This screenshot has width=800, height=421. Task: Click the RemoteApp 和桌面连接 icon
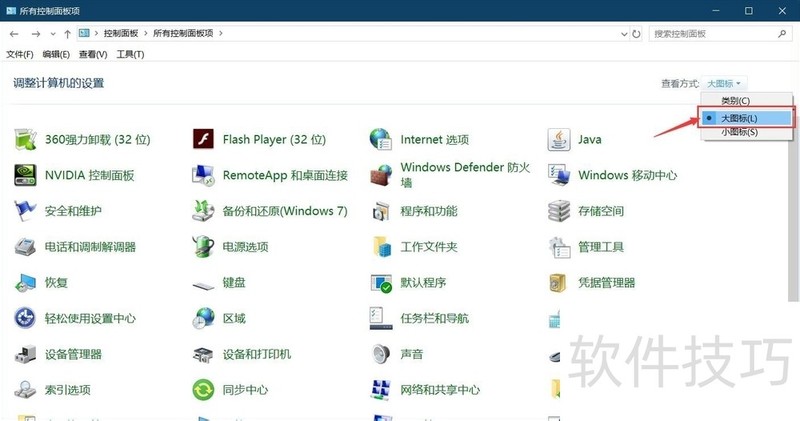point(203,175)
